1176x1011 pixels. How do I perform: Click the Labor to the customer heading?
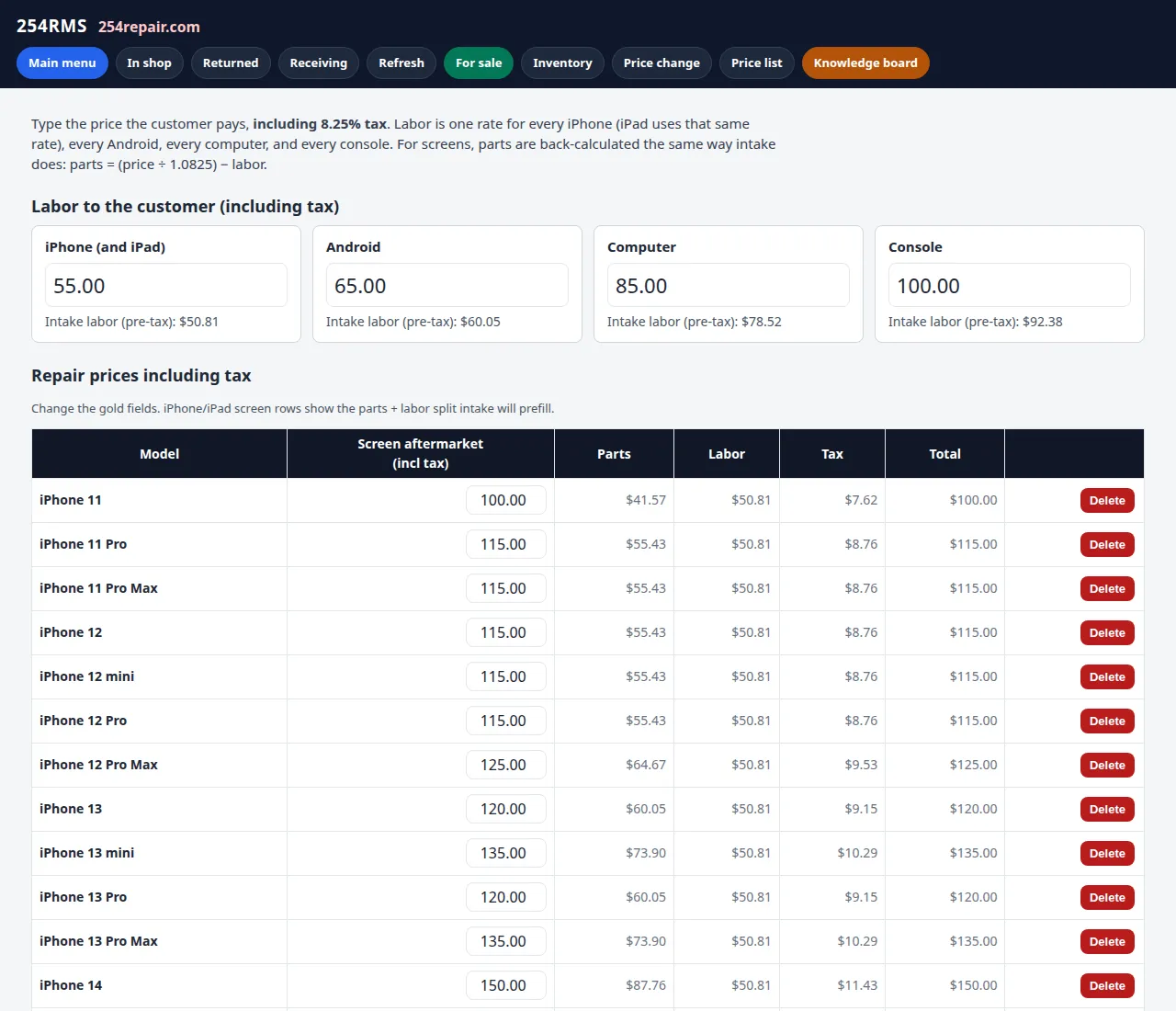186,207
